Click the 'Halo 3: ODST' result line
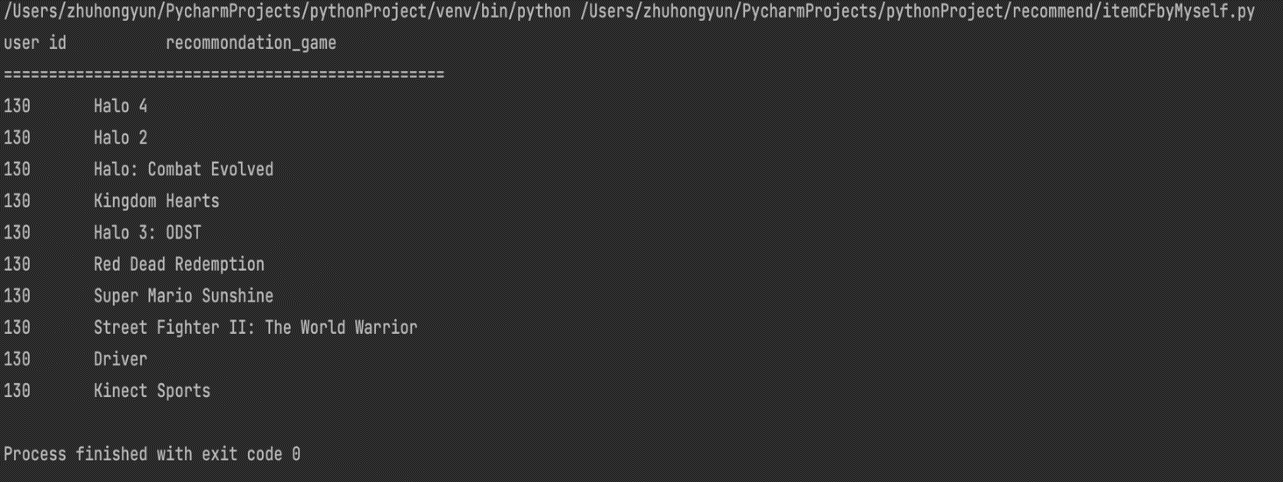This screenshot has height=482, width=1283. (x=147, y=233)
